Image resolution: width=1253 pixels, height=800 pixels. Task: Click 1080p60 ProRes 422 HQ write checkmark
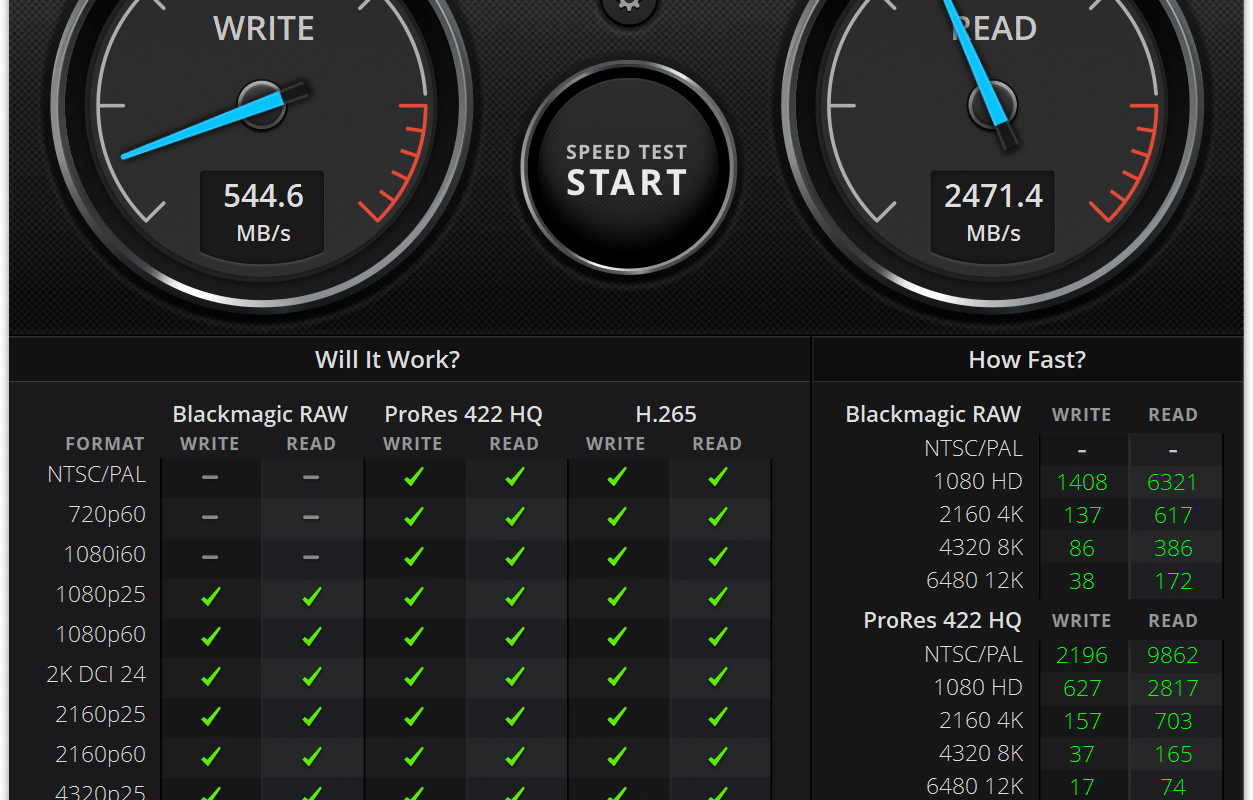(414, 637)
